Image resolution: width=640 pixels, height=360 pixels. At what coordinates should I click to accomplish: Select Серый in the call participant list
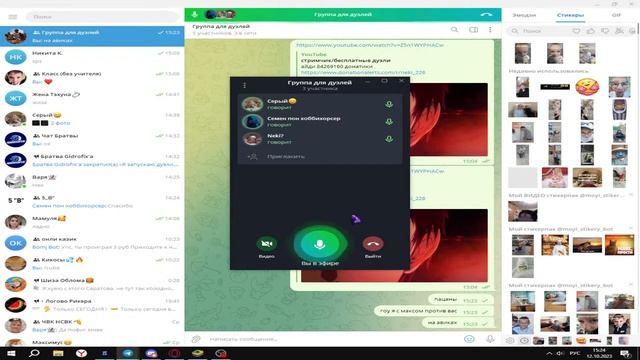tap(320, 104)
